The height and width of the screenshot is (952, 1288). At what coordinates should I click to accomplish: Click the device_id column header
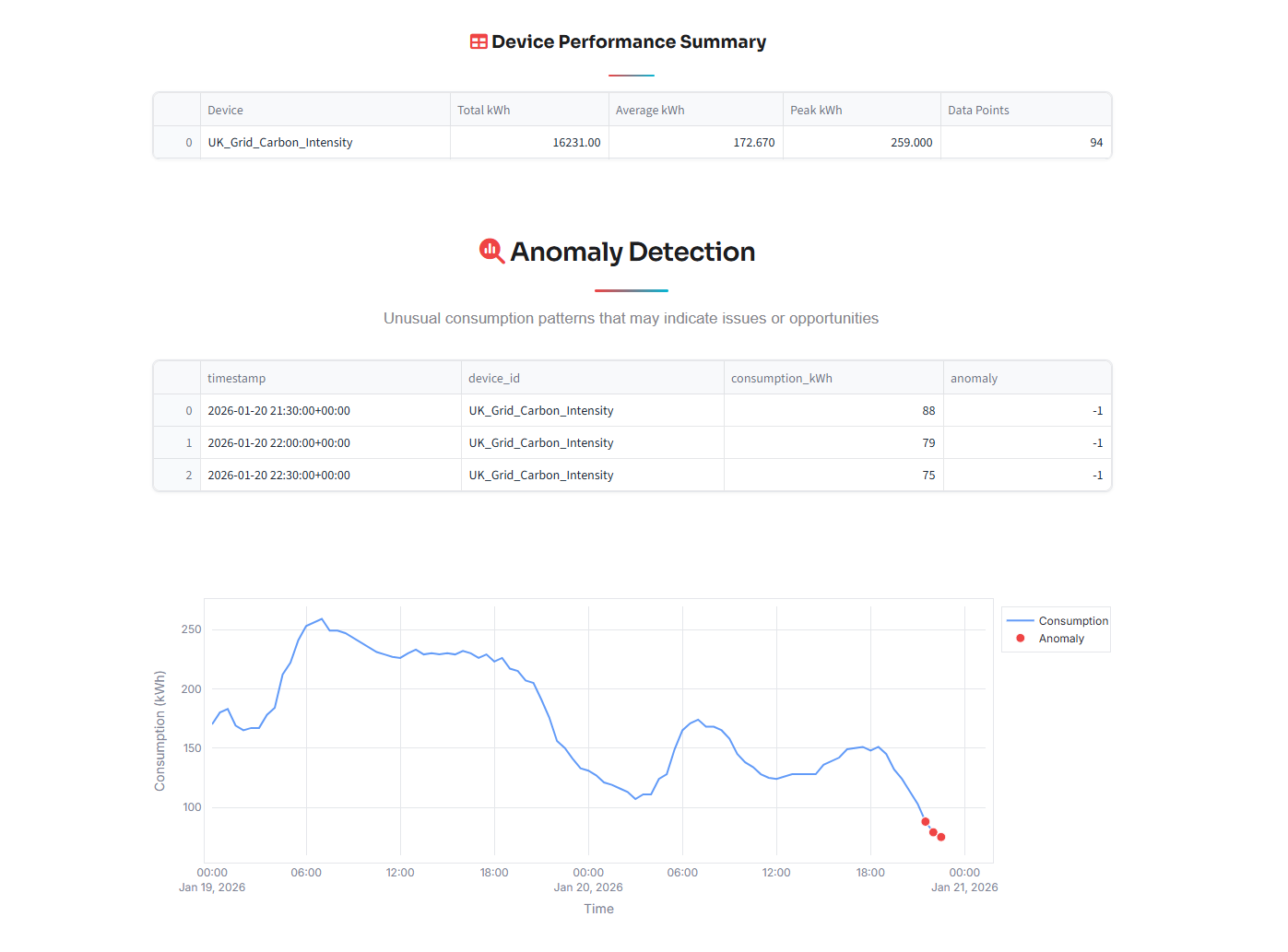[x=593, y=378]
